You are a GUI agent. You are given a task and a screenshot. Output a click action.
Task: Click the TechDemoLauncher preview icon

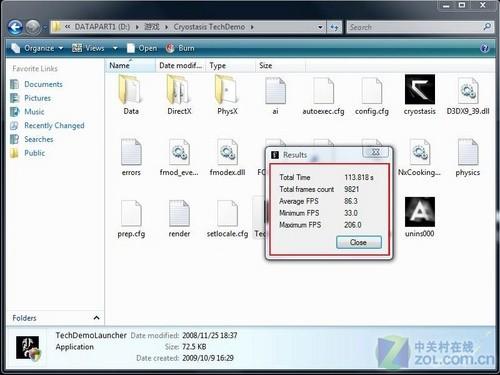(x=28, y=348)
